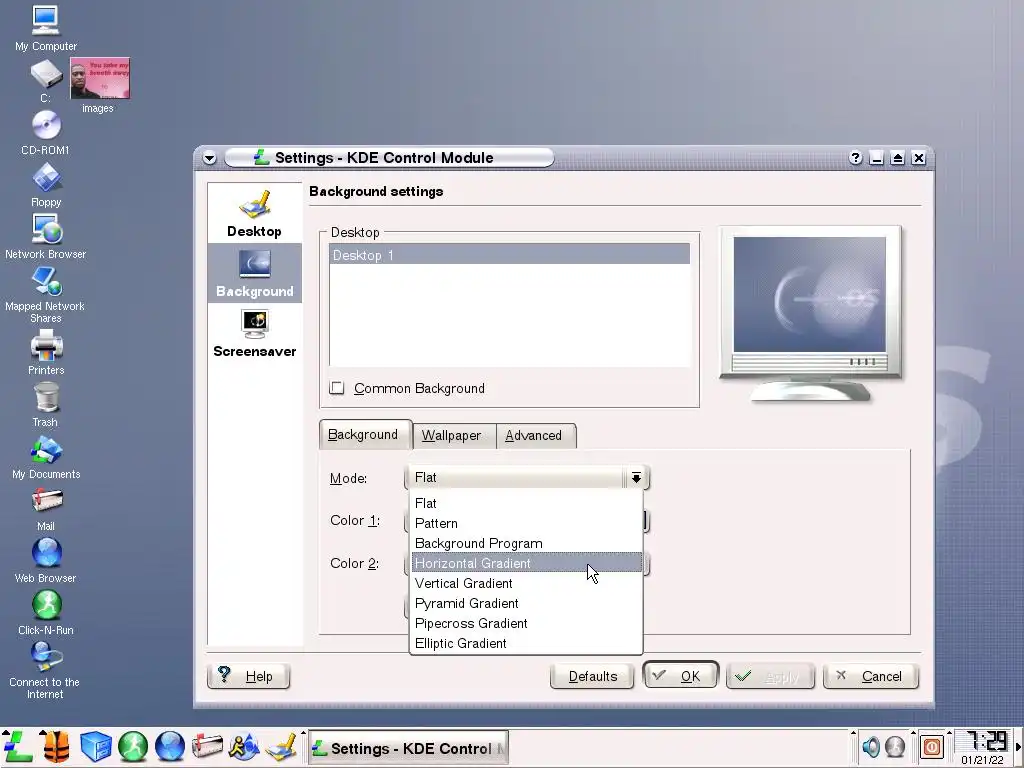
Task: Open the Web Browser desktop icon
Action: (x=46, y=561)
